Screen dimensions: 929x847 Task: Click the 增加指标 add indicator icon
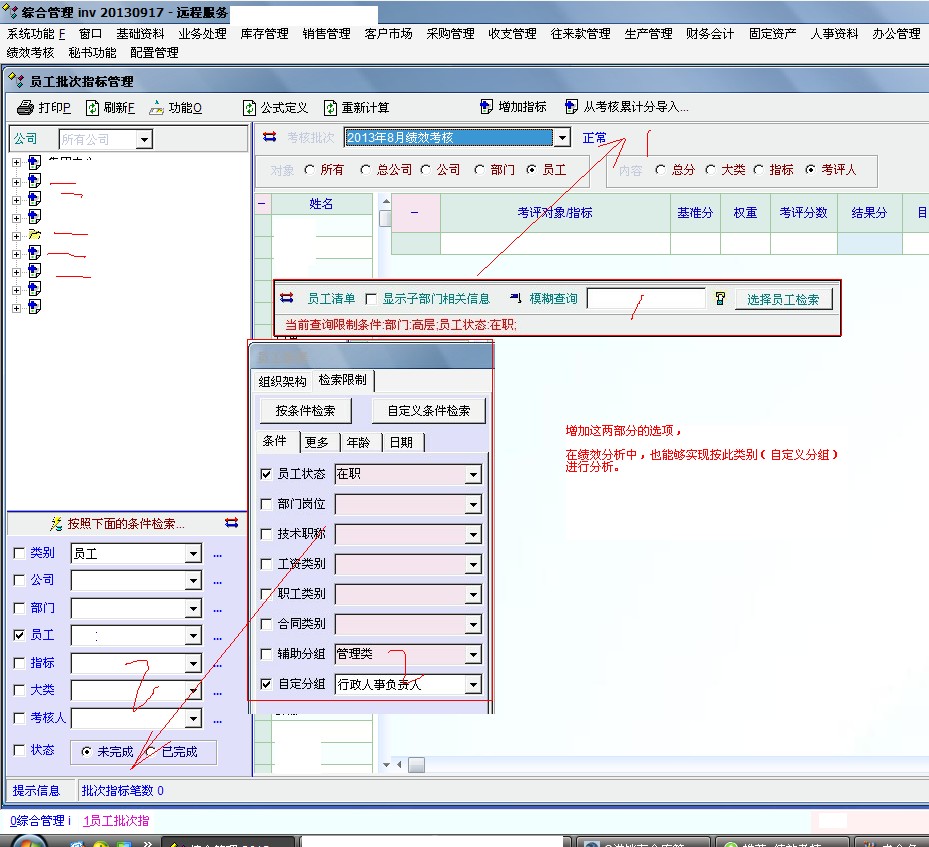point(487,107)
